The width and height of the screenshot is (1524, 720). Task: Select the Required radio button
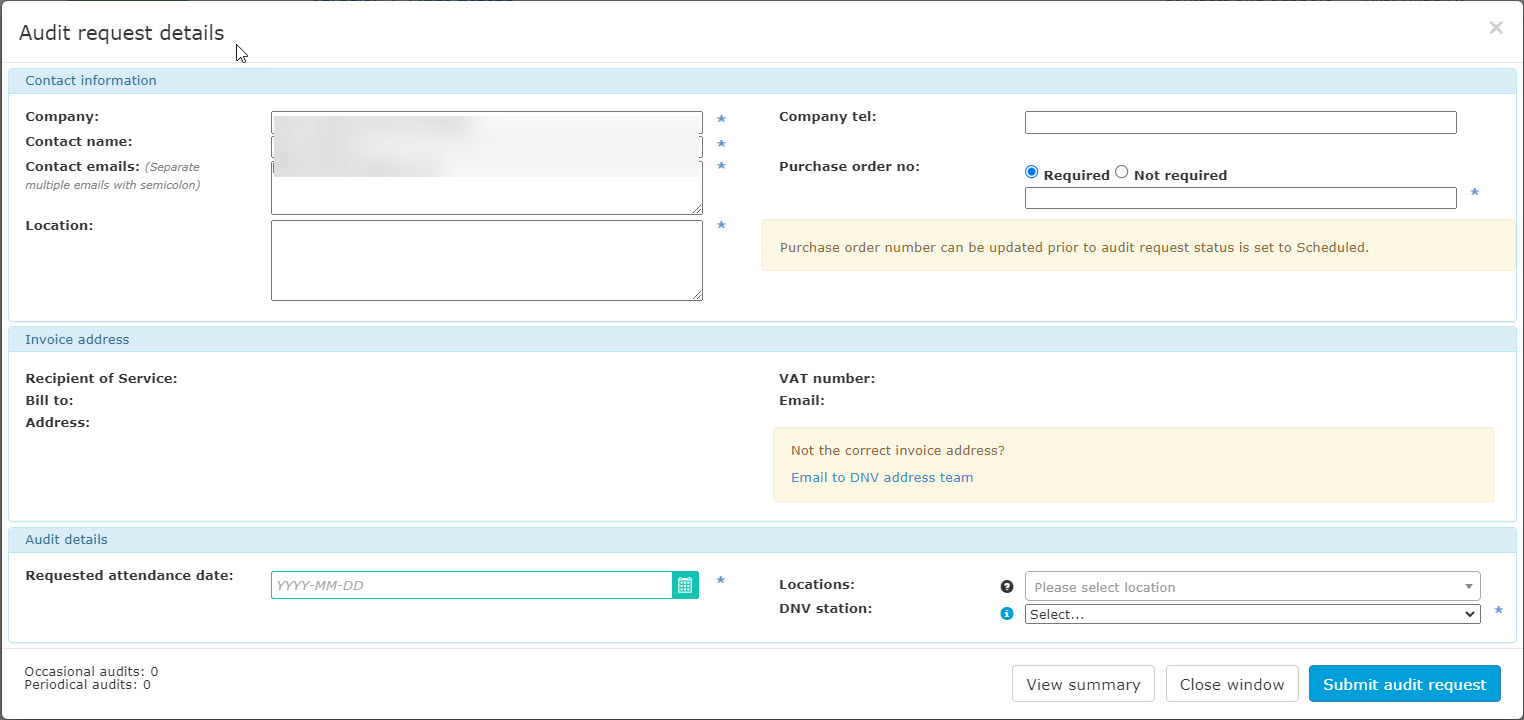click(1031, 171)
